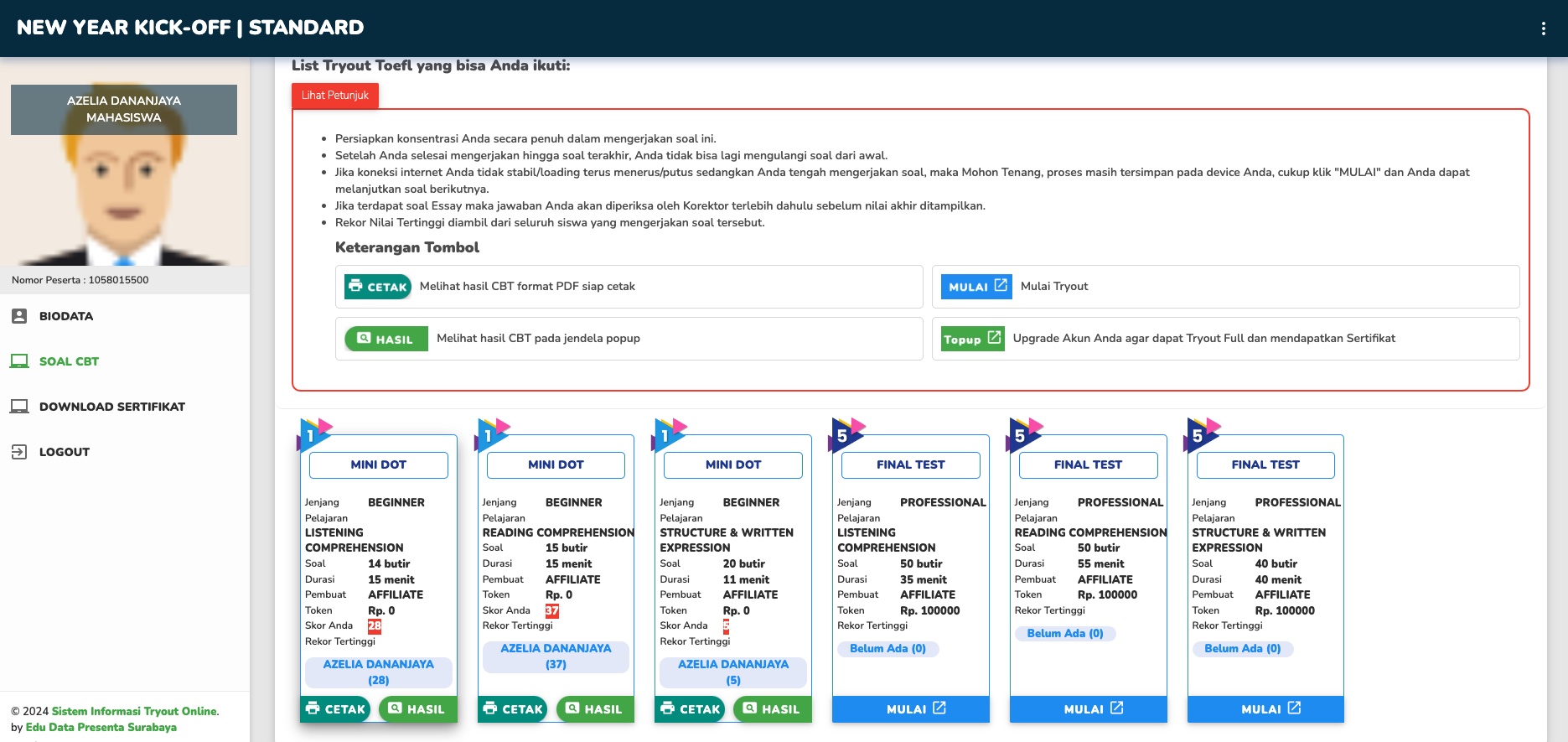Open the three-dot menu in header
The height and width of the screenshot is (742, 1568).
point(1543,29)
